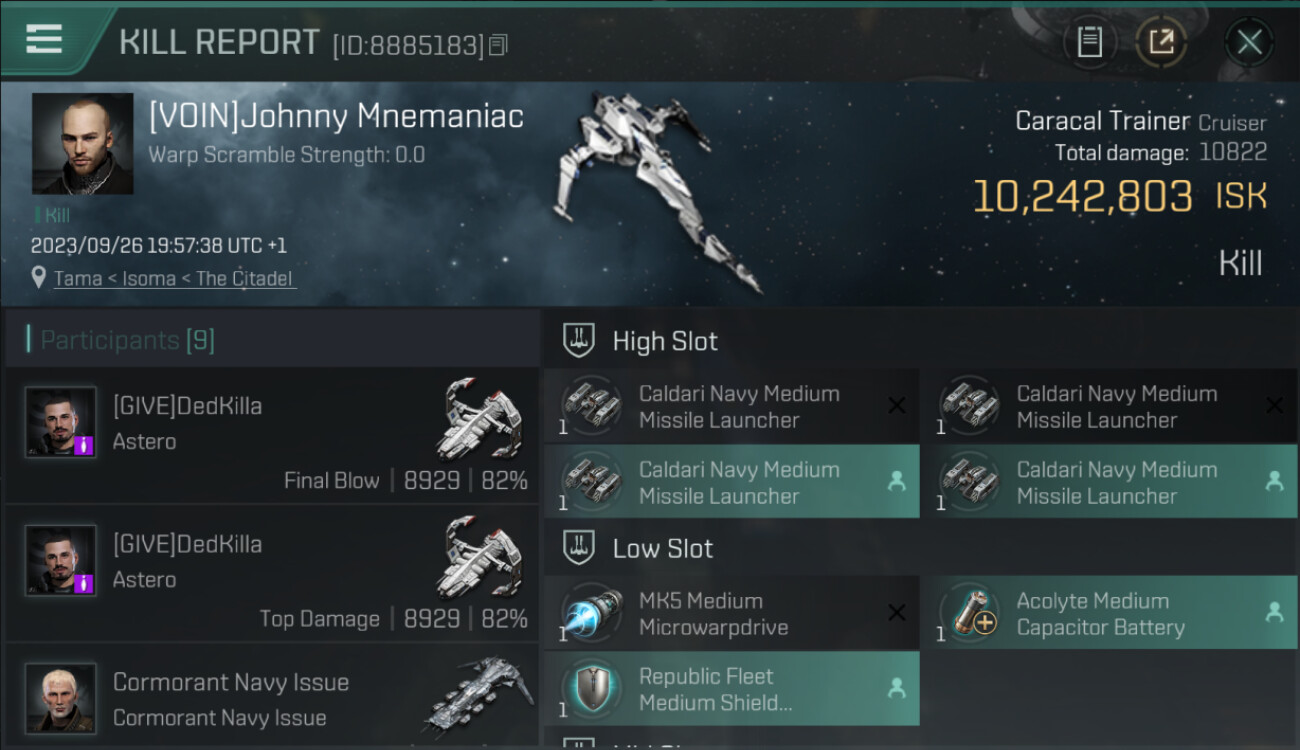Copy the kill report ID
The width and height of the screenshot is (1300, 750).
click(x=499, y=44)
